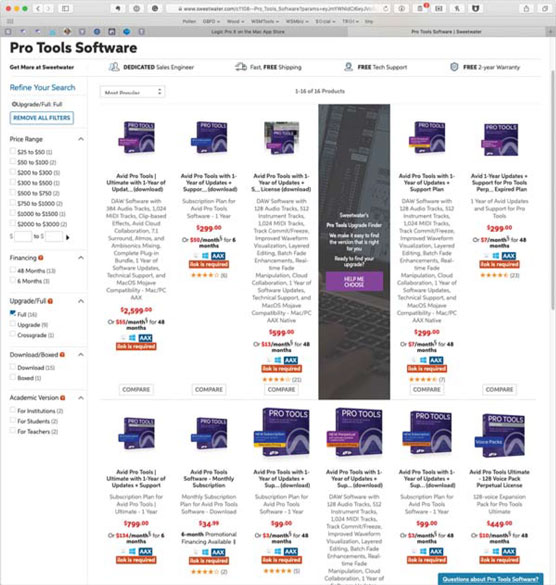Collapse the Price Range section
556x585 pixels.
(81, 139)
